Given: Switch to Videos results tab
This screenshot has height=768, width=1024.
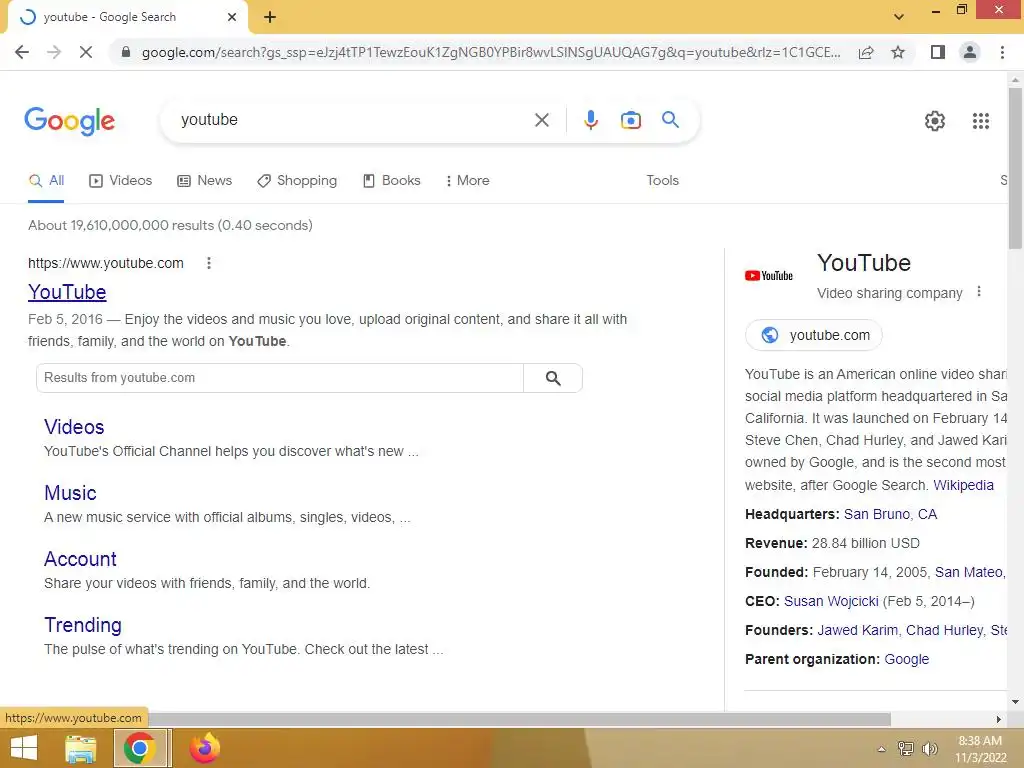Looking at the screenshot, I should click(x=121, y=181).
